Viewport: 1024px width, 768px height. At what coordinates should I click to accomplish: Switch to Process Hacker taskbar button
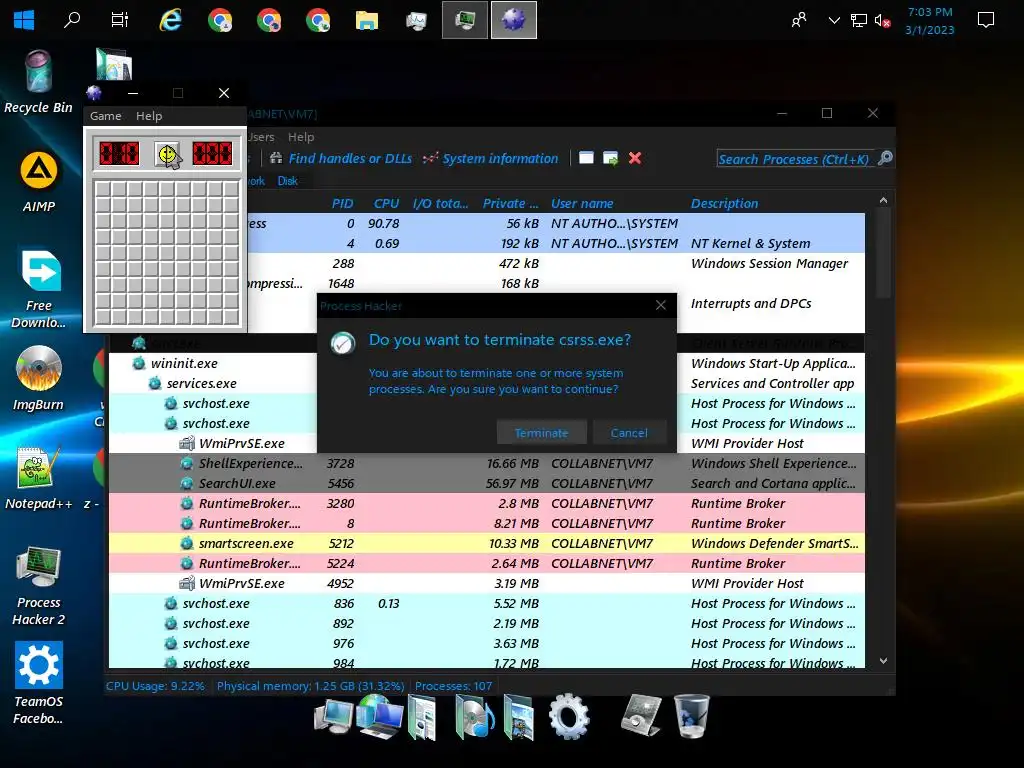click(x=465, y=20)
